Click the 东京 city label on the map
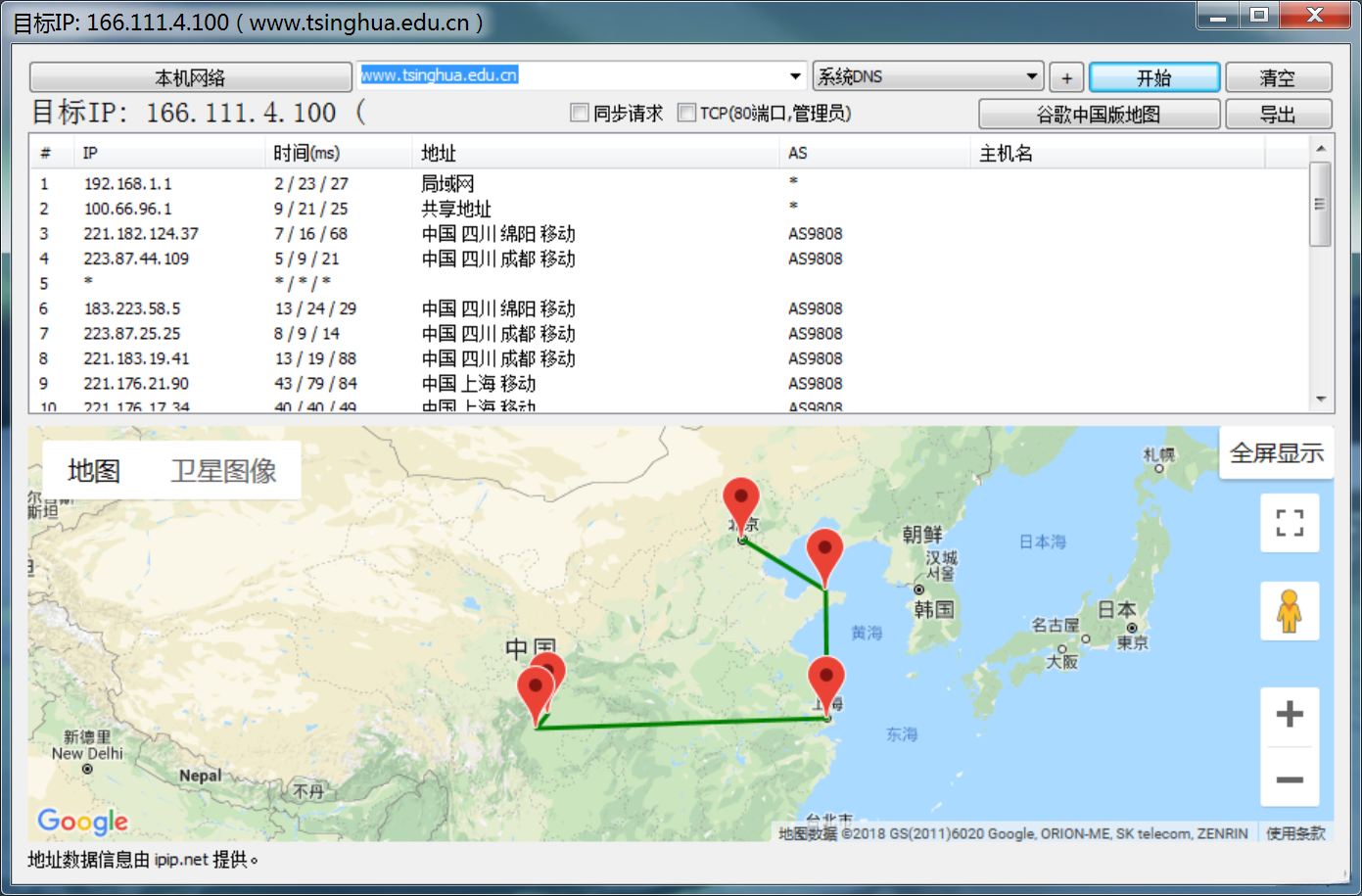Screen dimensions: 1362x896 click(1133, 642)
